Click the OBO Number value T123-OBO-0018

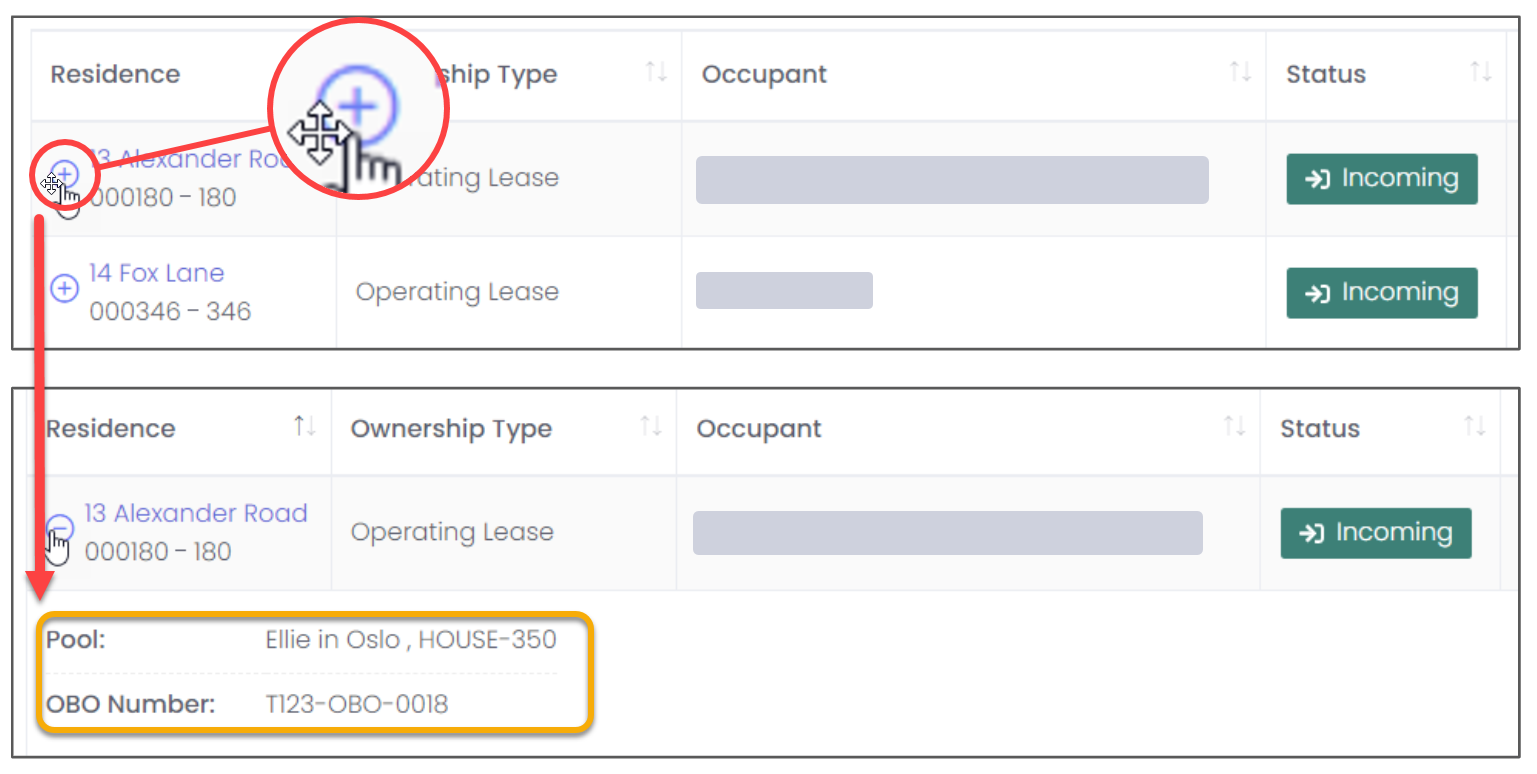(357, 704)
